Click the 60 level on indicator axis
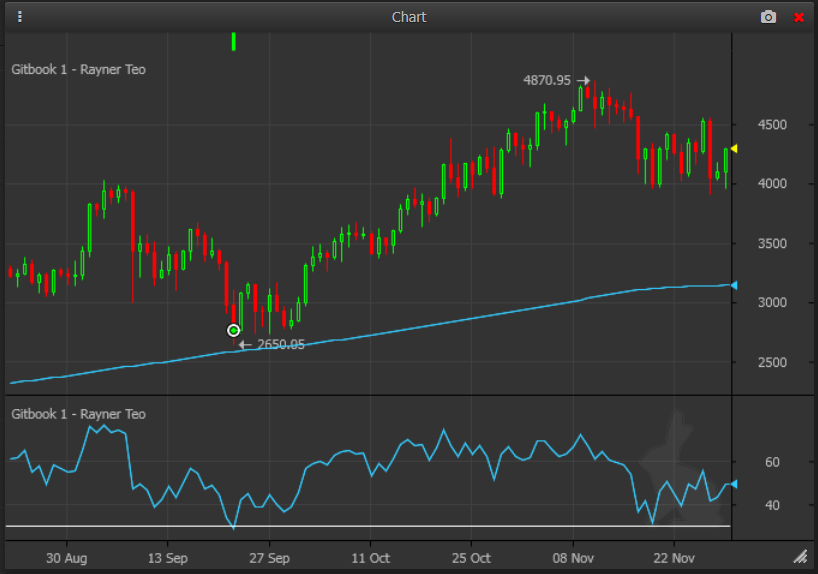818x574 pixels. pyautogui.click(x=772, y=463)
